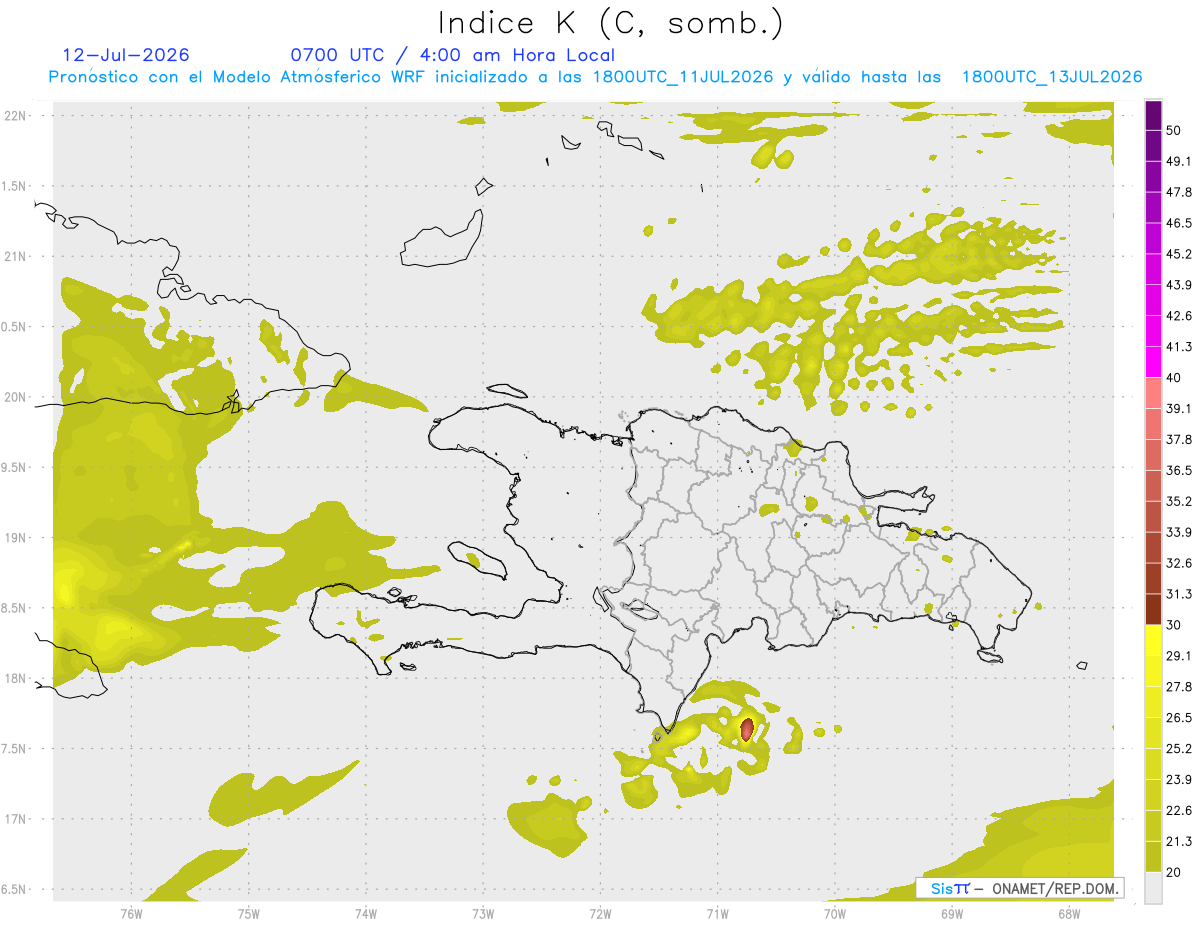Screen dimensions: 1200x927
Task: Click the "69W" longitude label
Action: (x=951, y=913)
